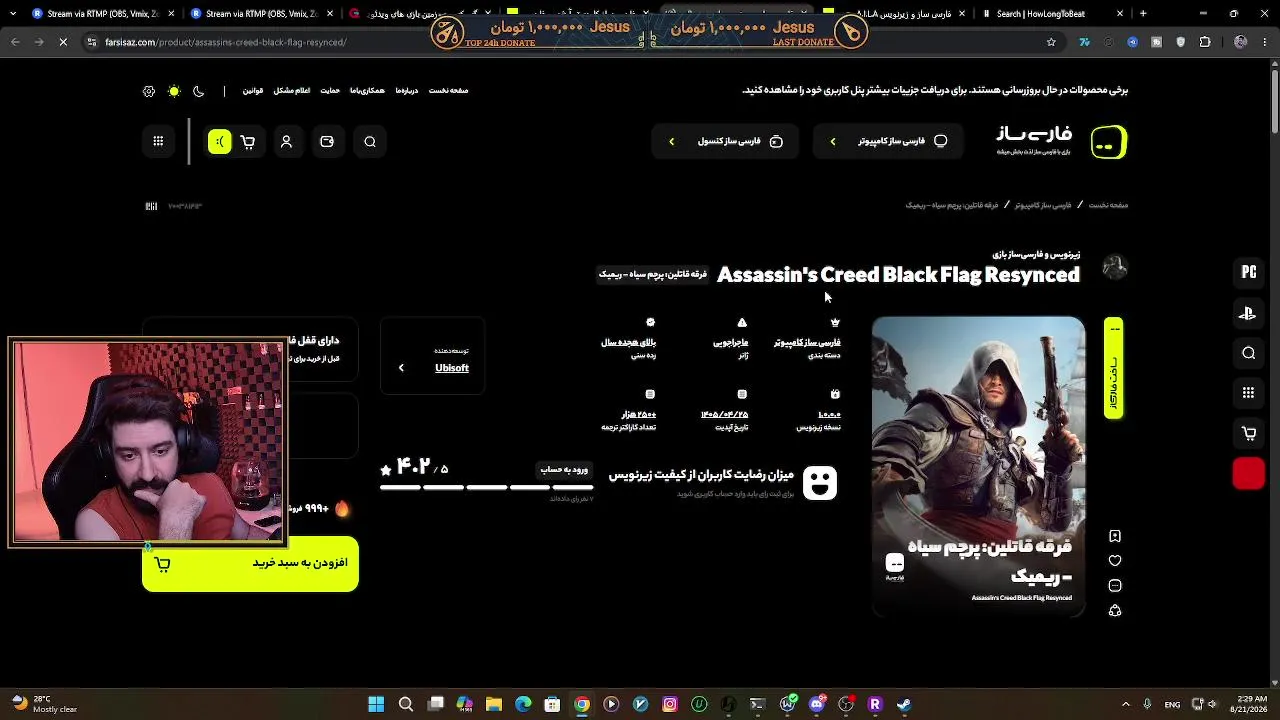
Task: Click the settings gear in top bar
Action: [149, 91]
